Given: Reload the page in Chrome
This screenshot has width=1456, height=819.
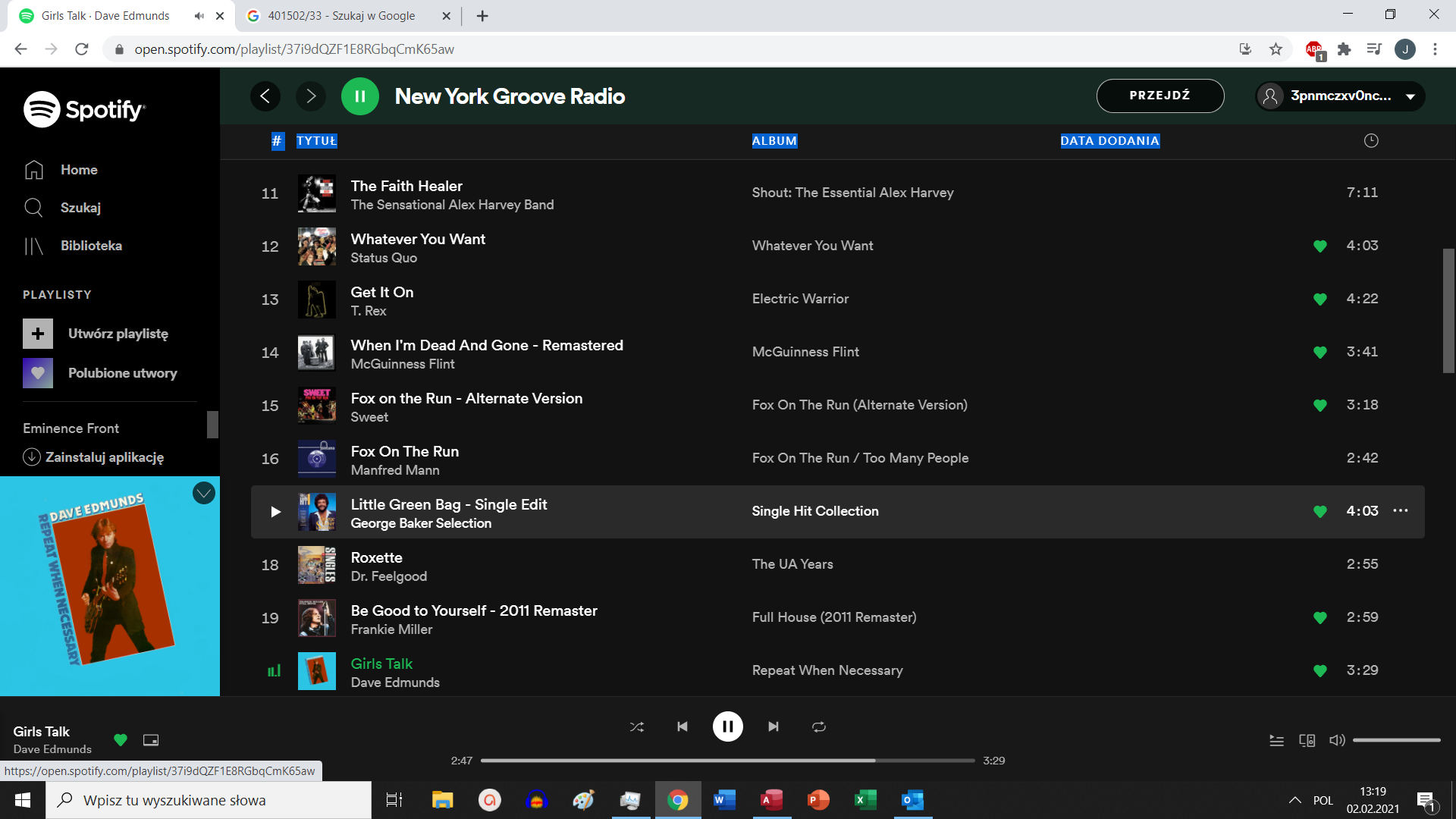Looking at the screenshot, I should (82, 49).
